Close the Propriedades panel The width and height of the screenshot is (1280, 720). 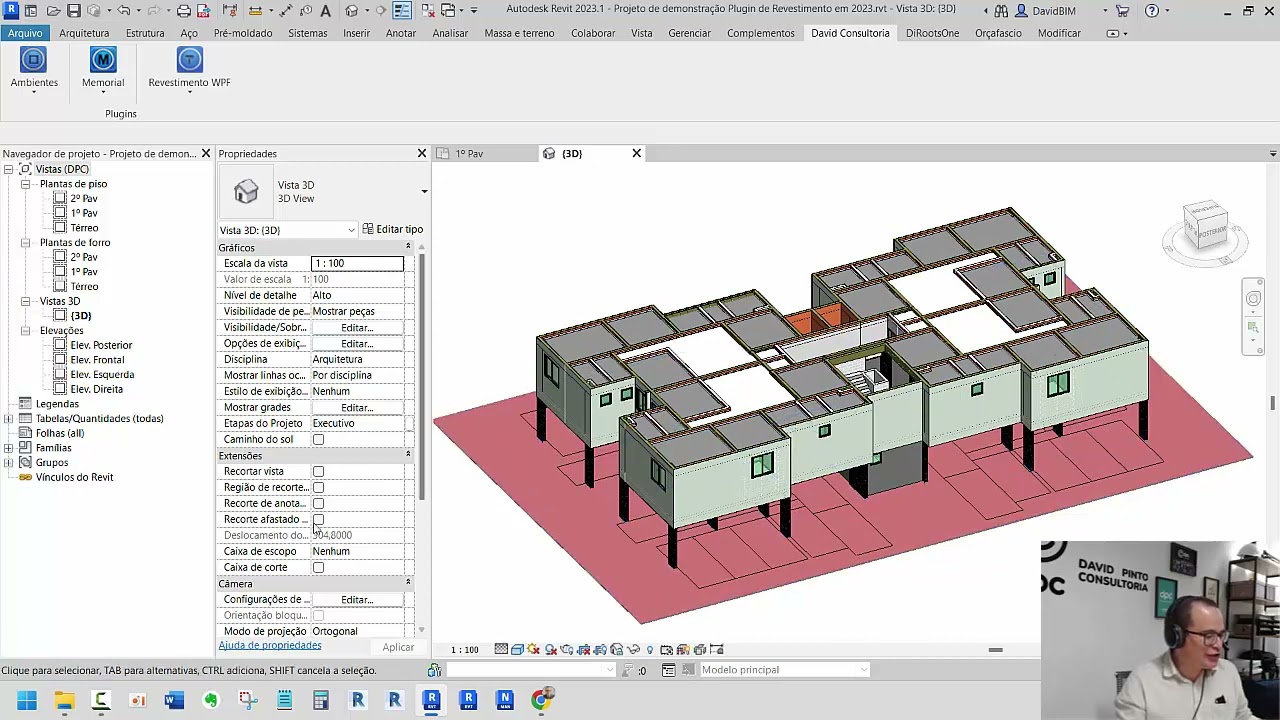click(422, 154)
